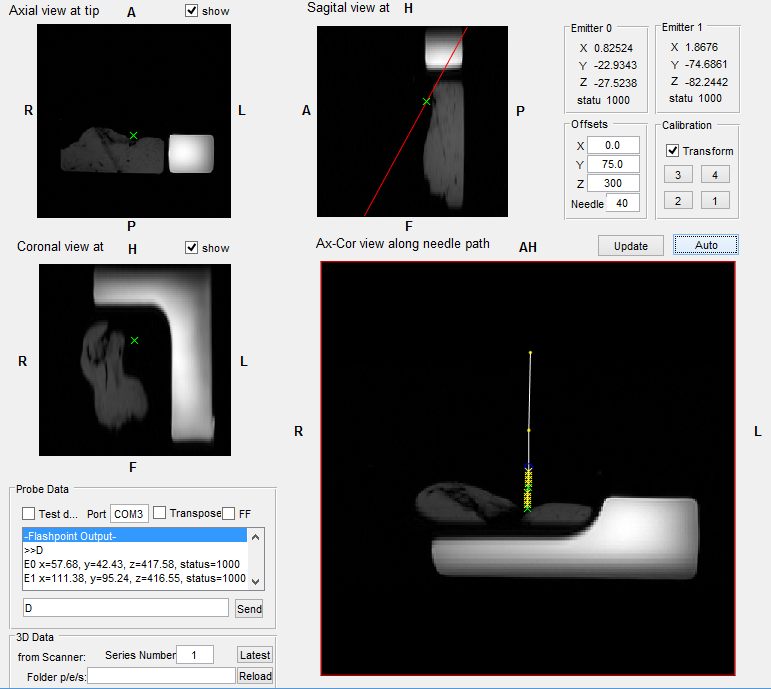Viewport: 771px width, 689px height.
Task: Click calibration point 3 button
Action: tap(678, 175)
